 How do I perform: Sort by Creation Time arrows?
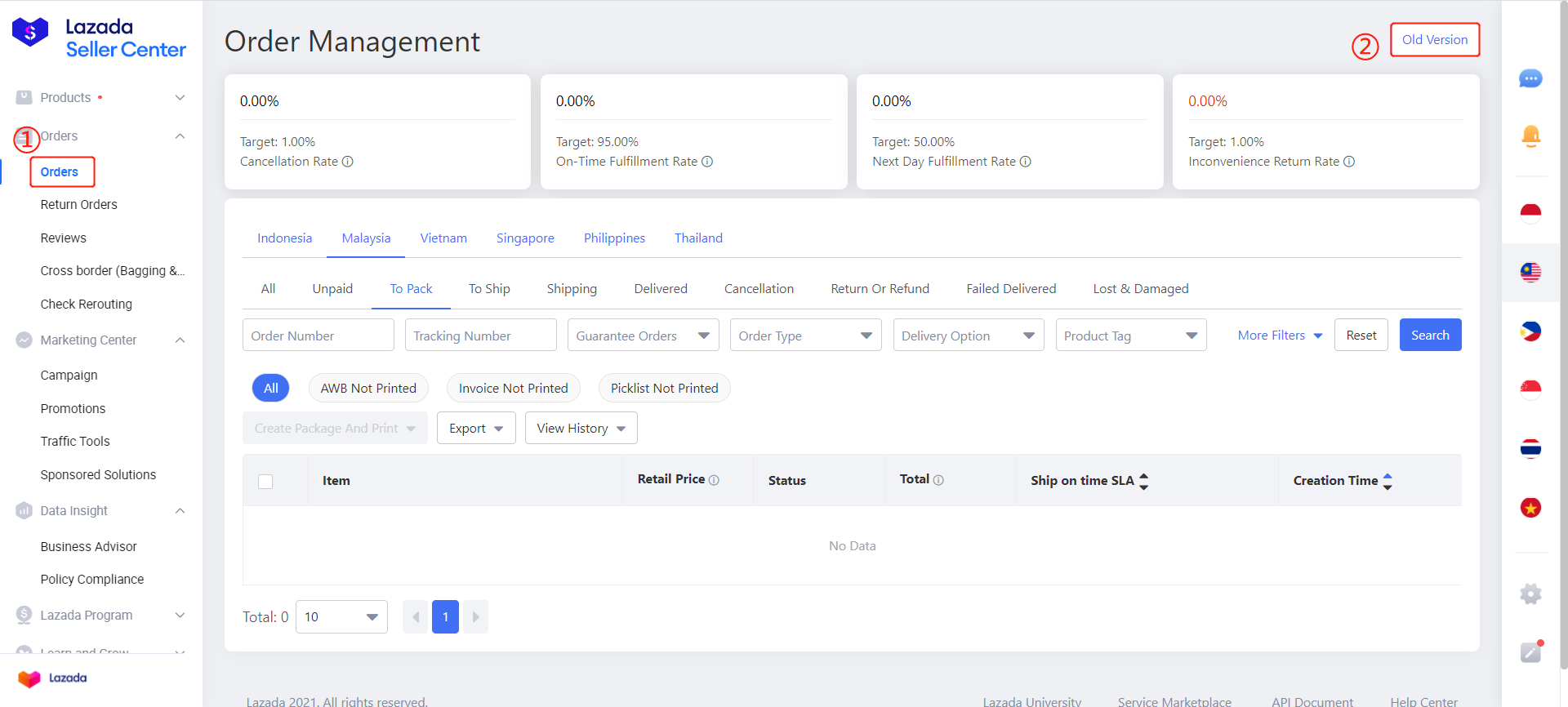point(1388,481)
